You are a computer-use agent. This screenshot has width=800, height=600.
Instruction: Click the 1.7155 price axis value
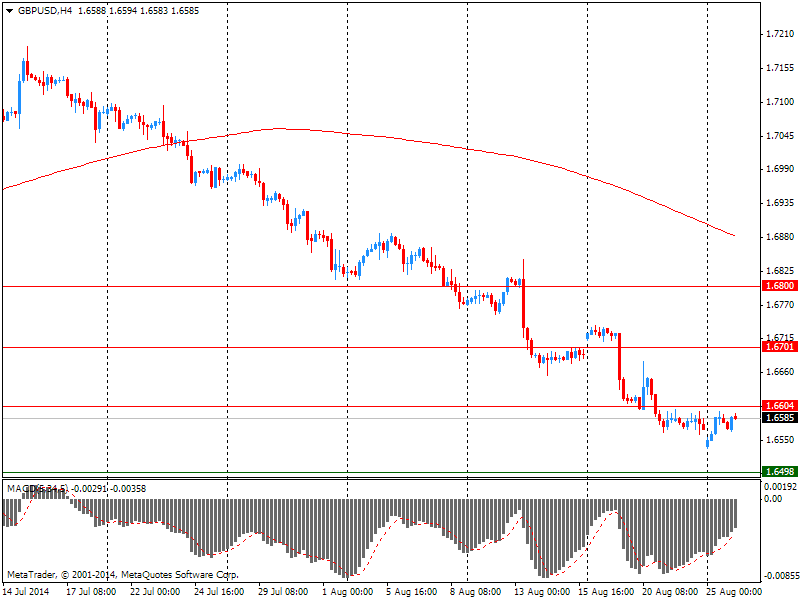781,68
